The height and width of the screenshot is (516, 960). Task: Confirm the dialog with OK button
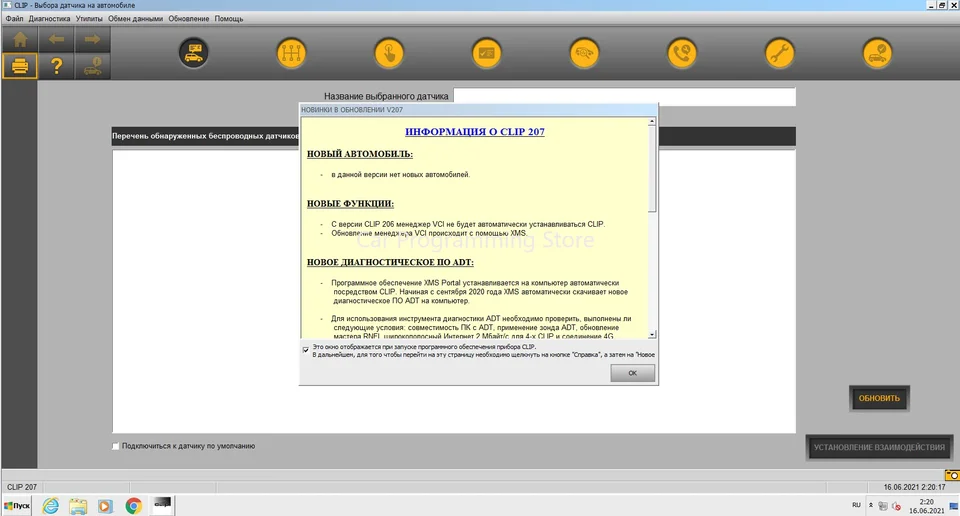[x=632, y=373]
